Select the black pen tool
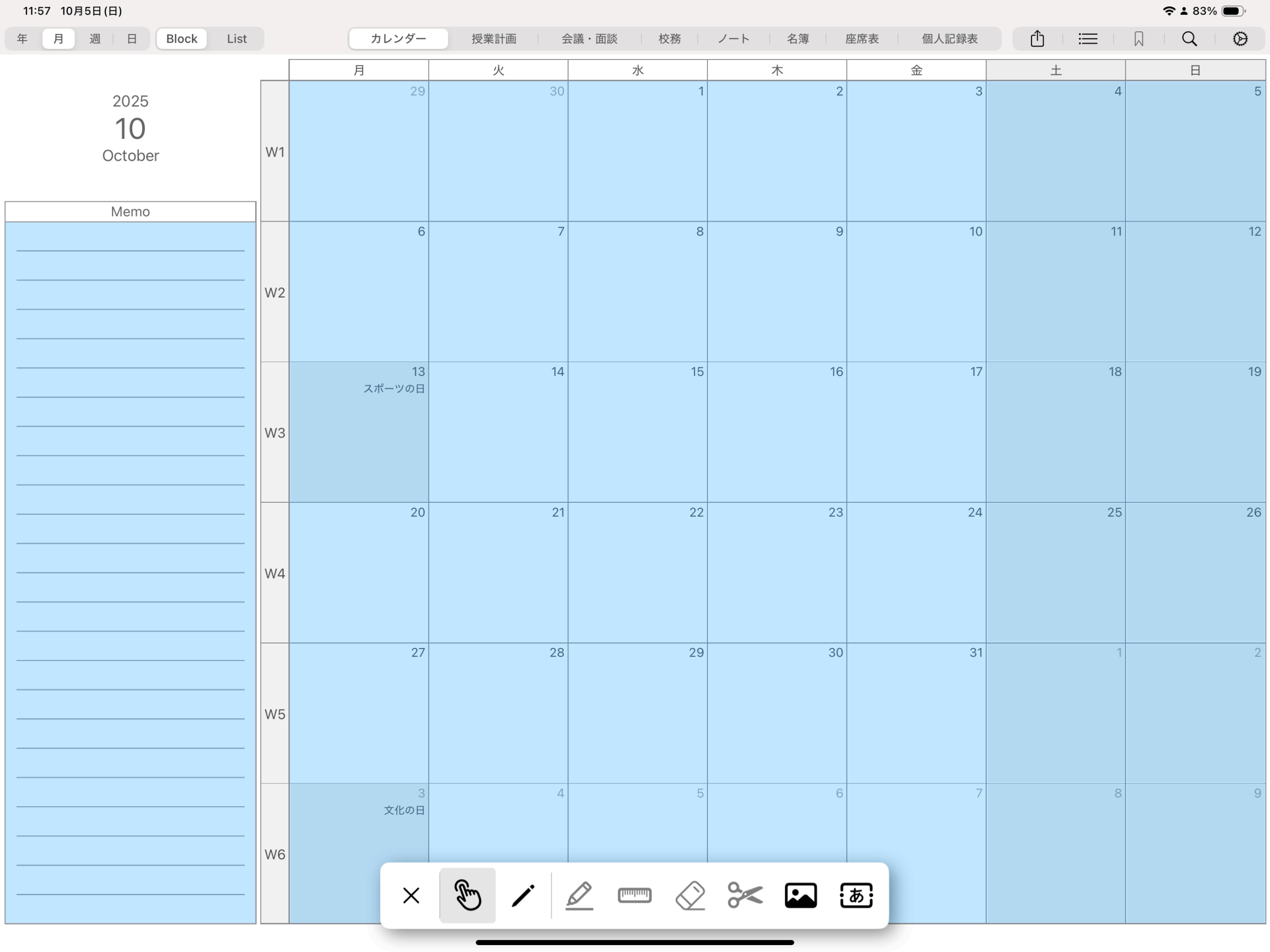This screenshot has width=1270, height=952. [x=523, y=895]
